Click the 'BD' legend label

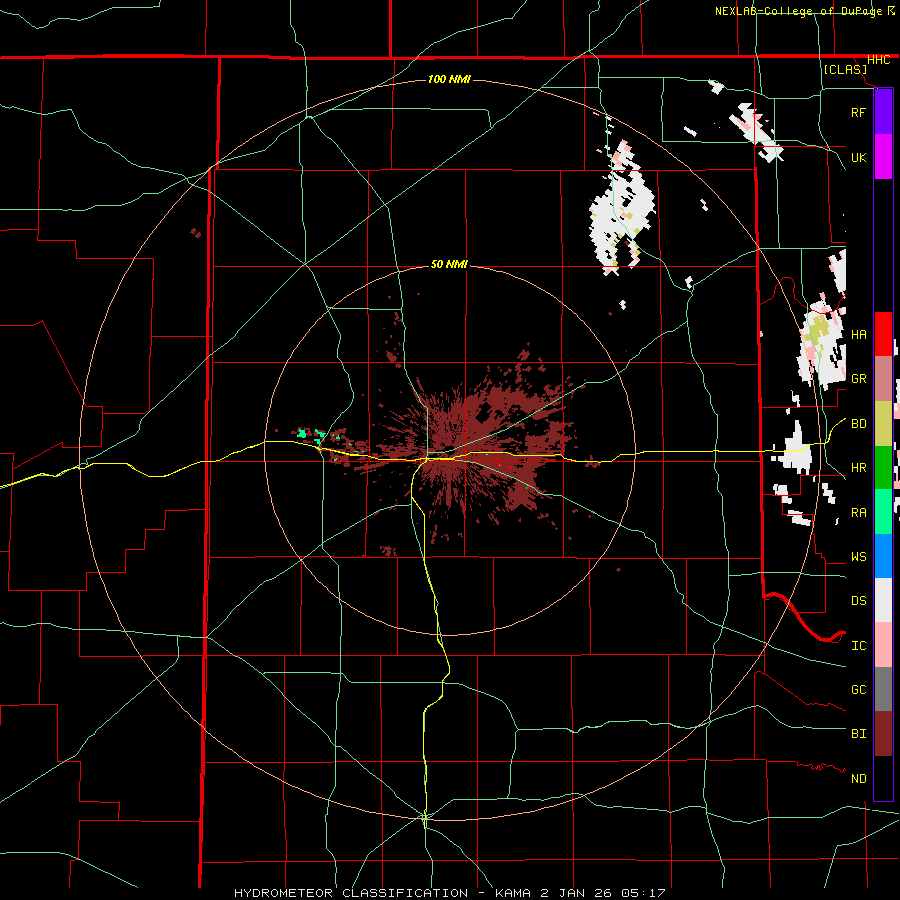click(x=858, y=424)
